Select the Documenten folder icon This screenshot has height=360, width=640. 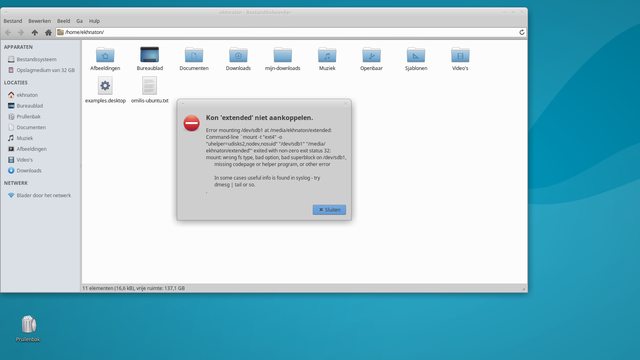click(x=194, y=55)
